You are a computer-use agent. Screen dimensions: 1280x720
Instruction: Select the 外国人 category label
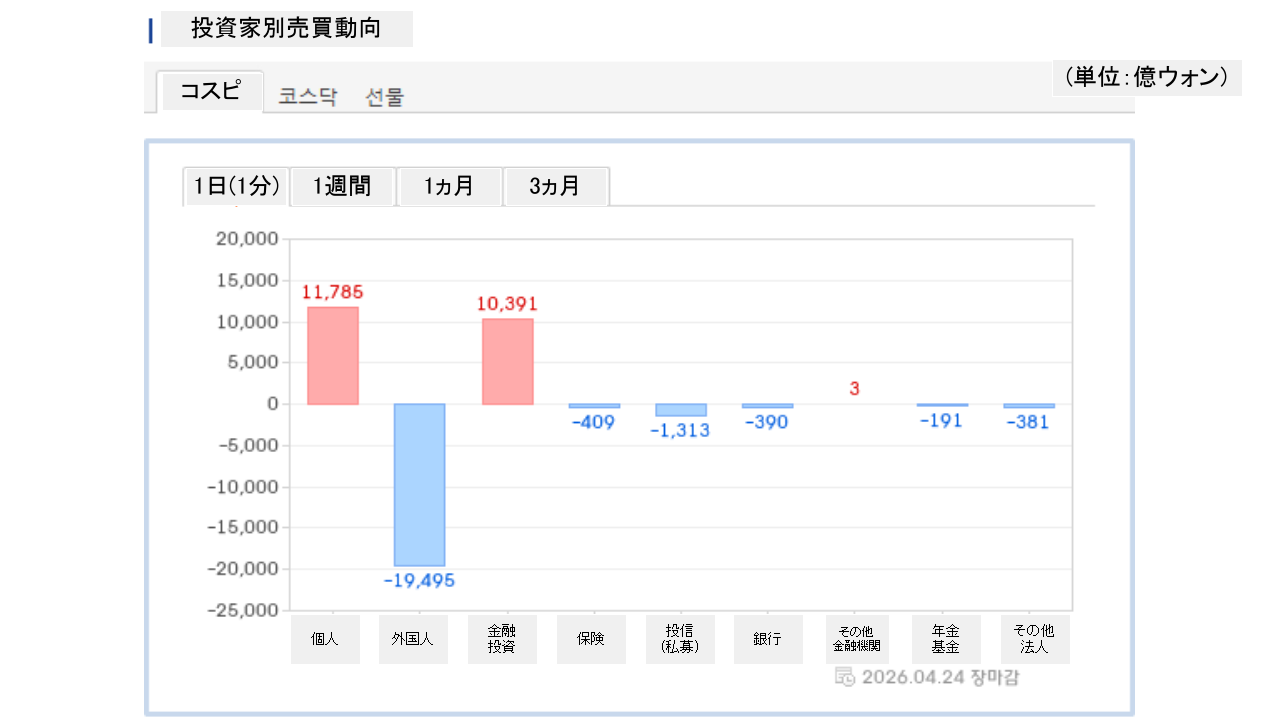click(413, 639)
